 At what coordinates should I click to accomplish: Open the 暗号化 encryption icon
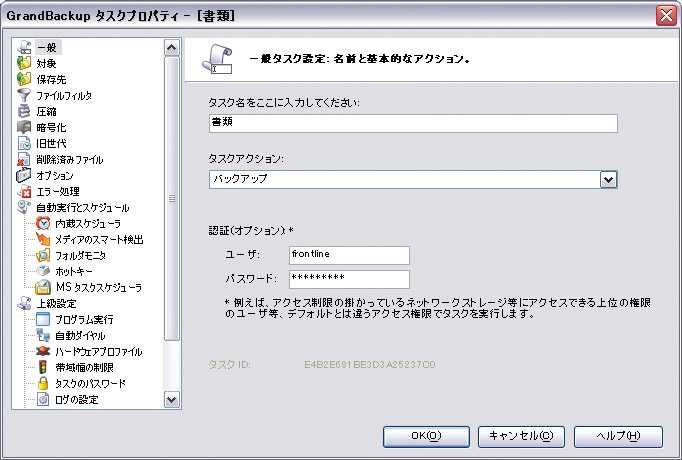[x=24, y=127]
